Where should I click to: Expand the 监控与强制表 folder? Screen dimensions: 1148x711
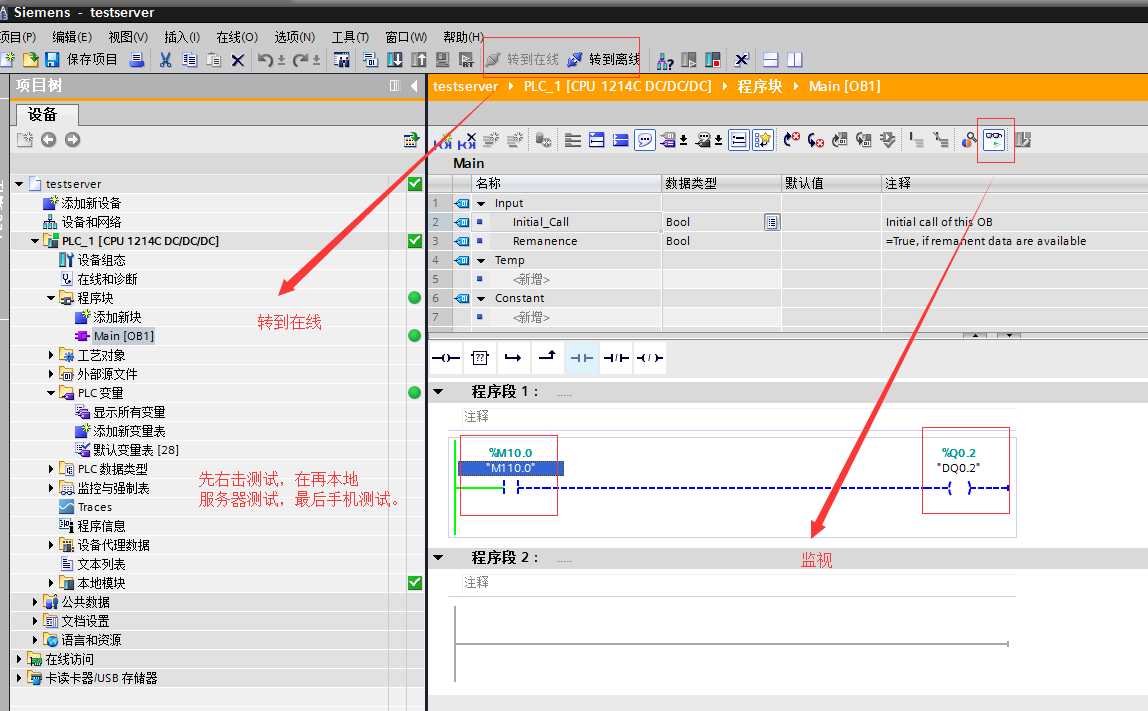click(x=51, y=488)
